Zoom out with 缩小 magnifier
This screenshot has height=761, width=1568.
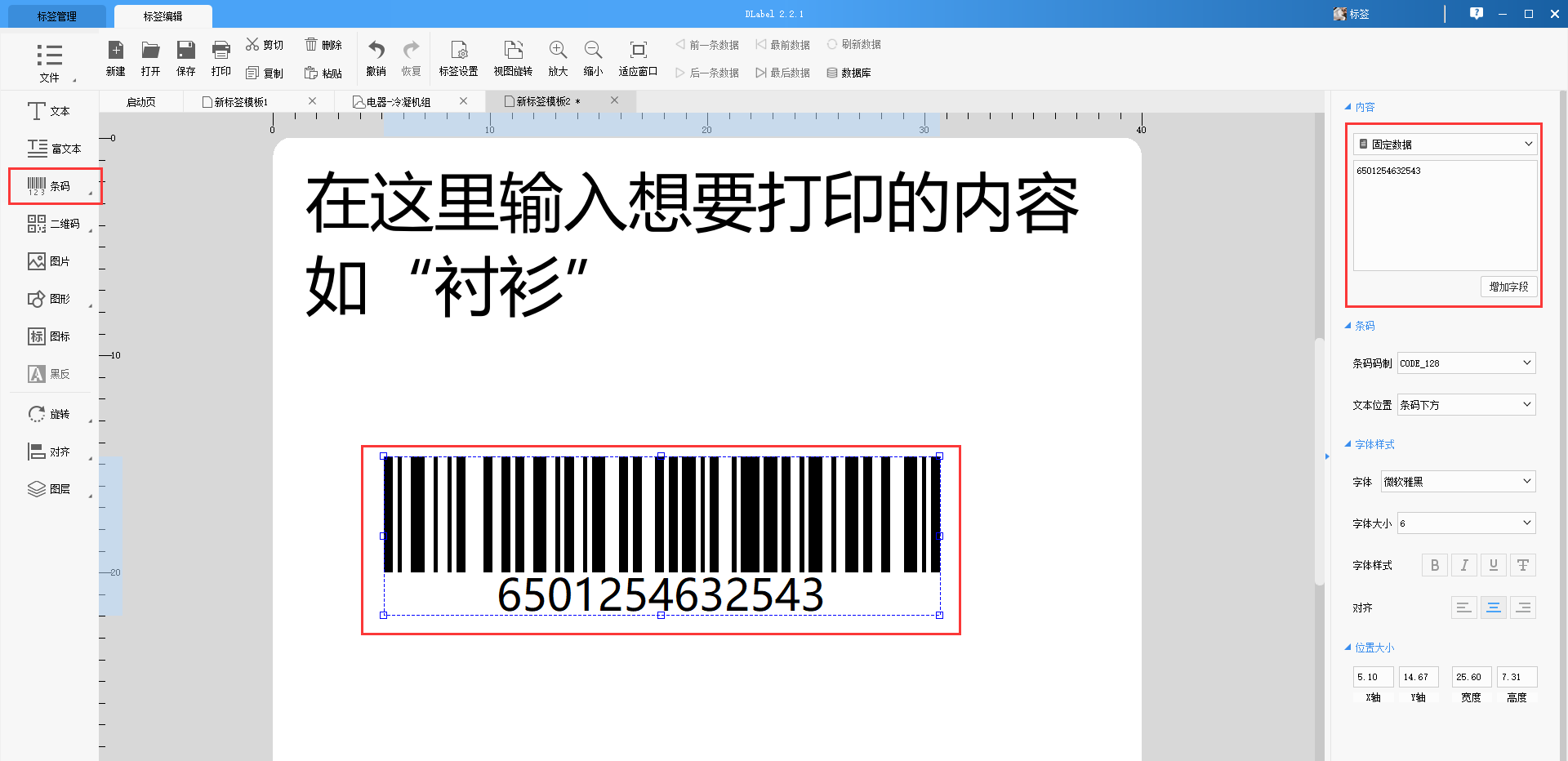[x=593, y=50]
